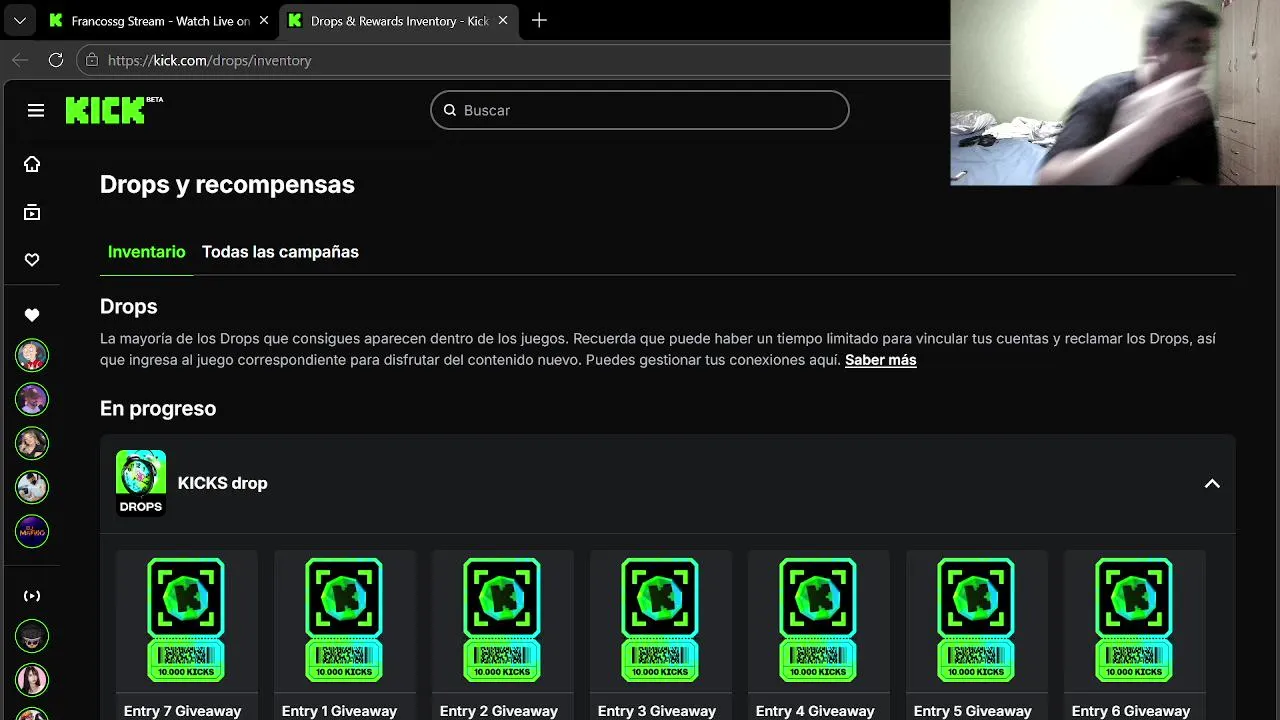Open Entry 1 Giveaway drop card
The image size is (1280, 720).
344,635
